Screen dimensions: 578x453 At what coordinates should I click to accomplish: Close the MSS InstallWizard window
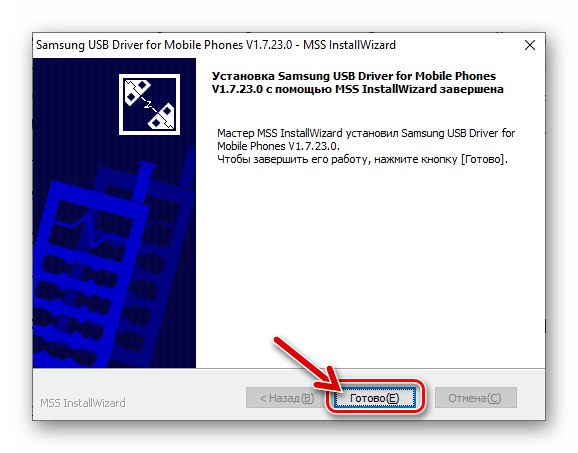(530, 45)
